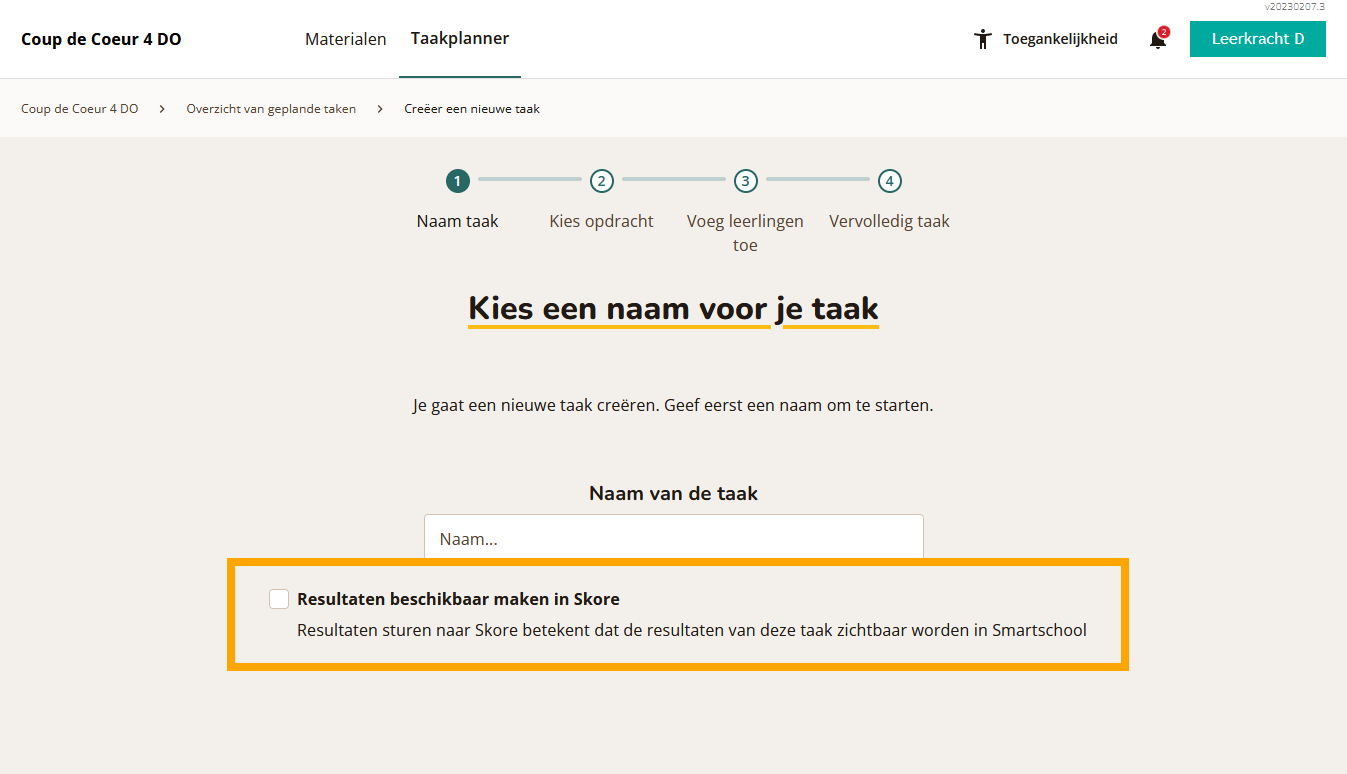Click the Voeg leerlingen toe step label

pyautogui.click(x=745, y=233)
